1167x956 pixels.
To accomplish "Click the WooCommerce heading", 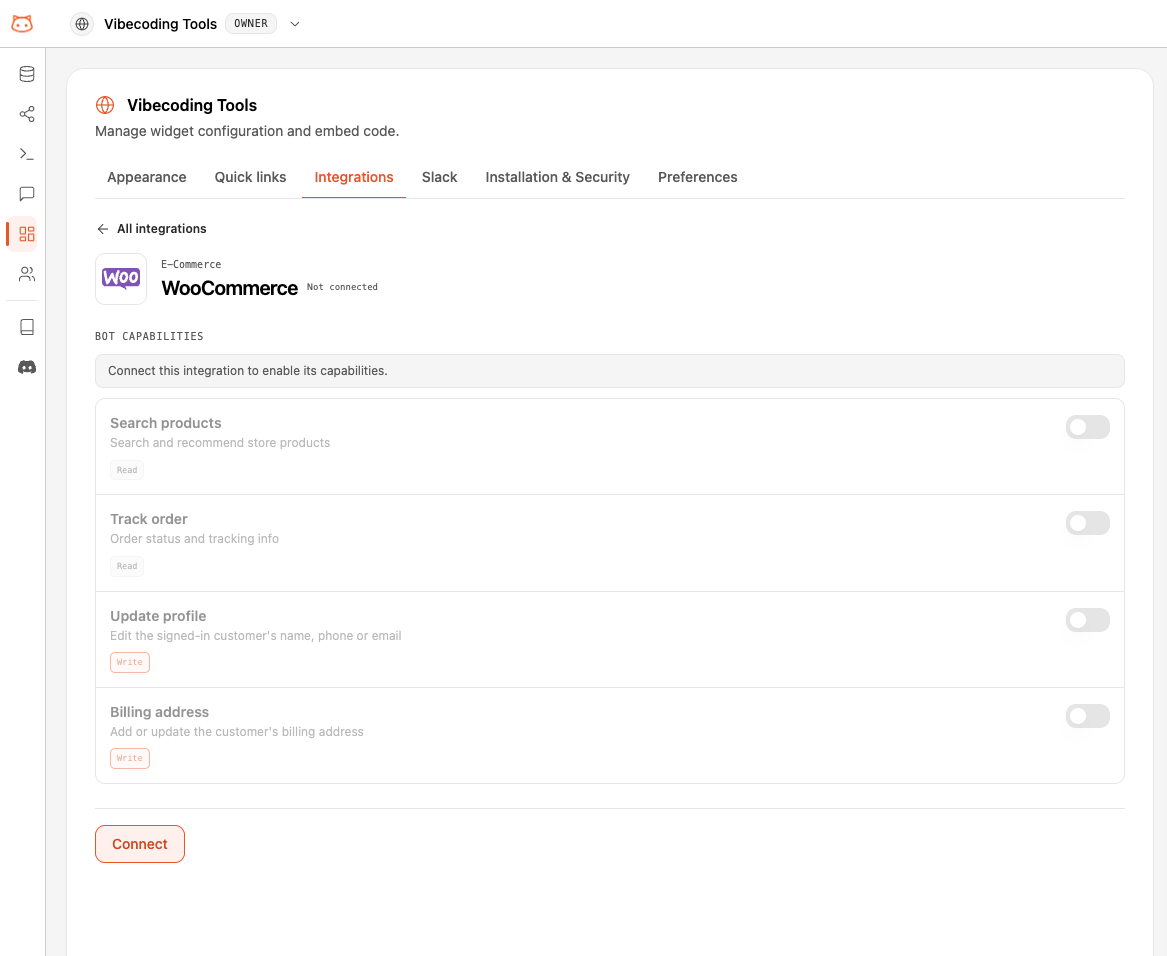I will 229,288.
